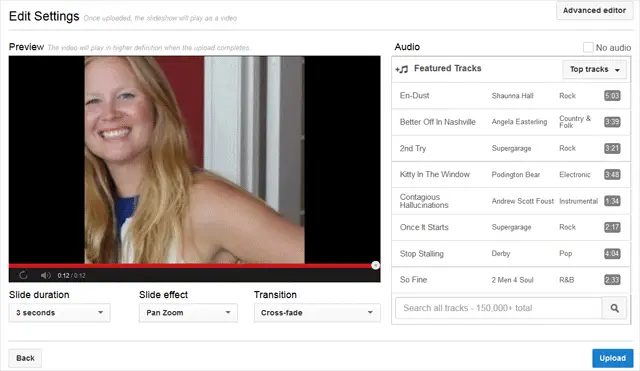Click the red video progress bar handle
This screenshot has height=371, width=640.
click(376, 265)
